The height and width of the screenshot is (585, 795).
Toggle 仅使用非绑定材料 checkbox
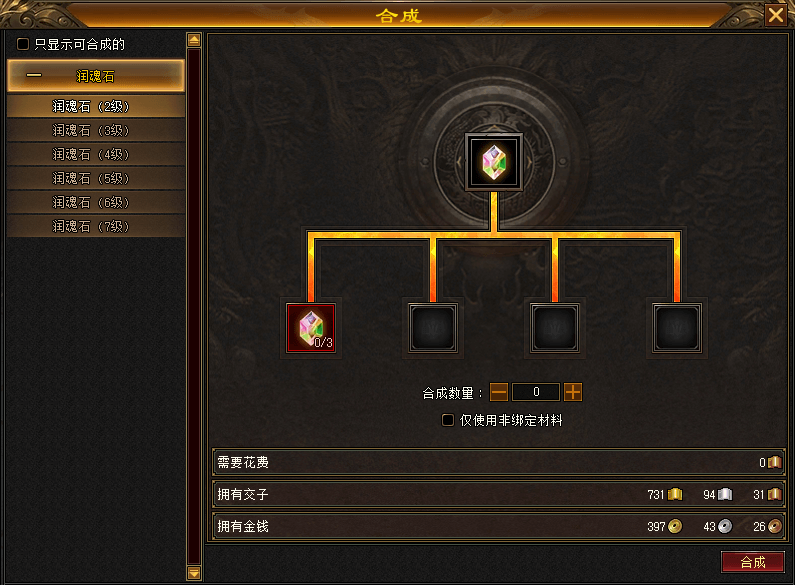click(448, 420)
